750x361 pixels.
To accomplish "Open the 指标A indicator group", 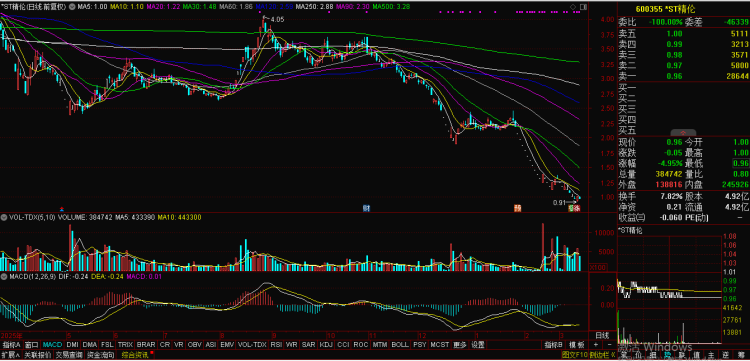I will point(11,345).
